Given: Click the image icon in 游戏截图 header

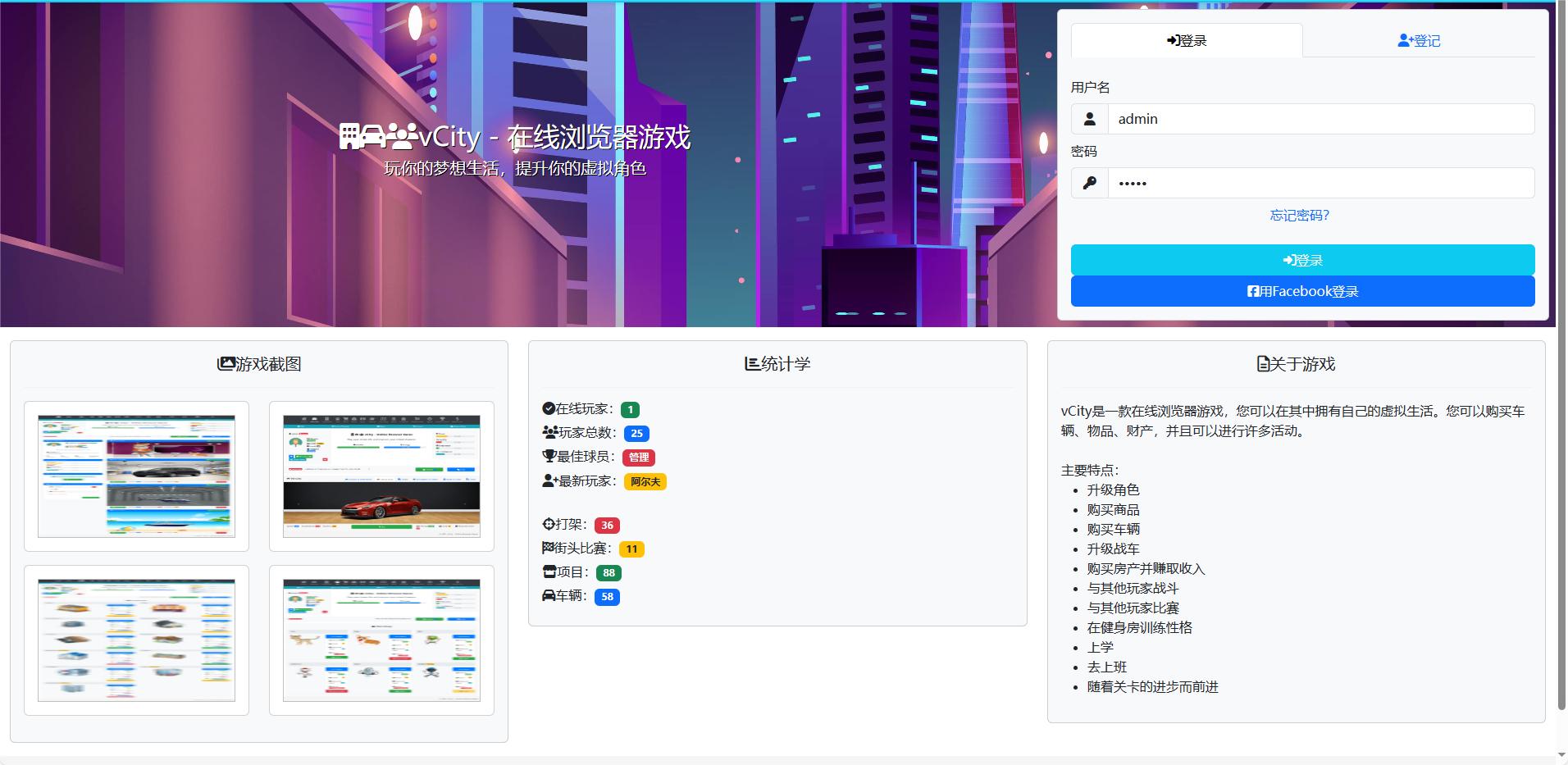Looking at the screenshot, I should 226,364.
